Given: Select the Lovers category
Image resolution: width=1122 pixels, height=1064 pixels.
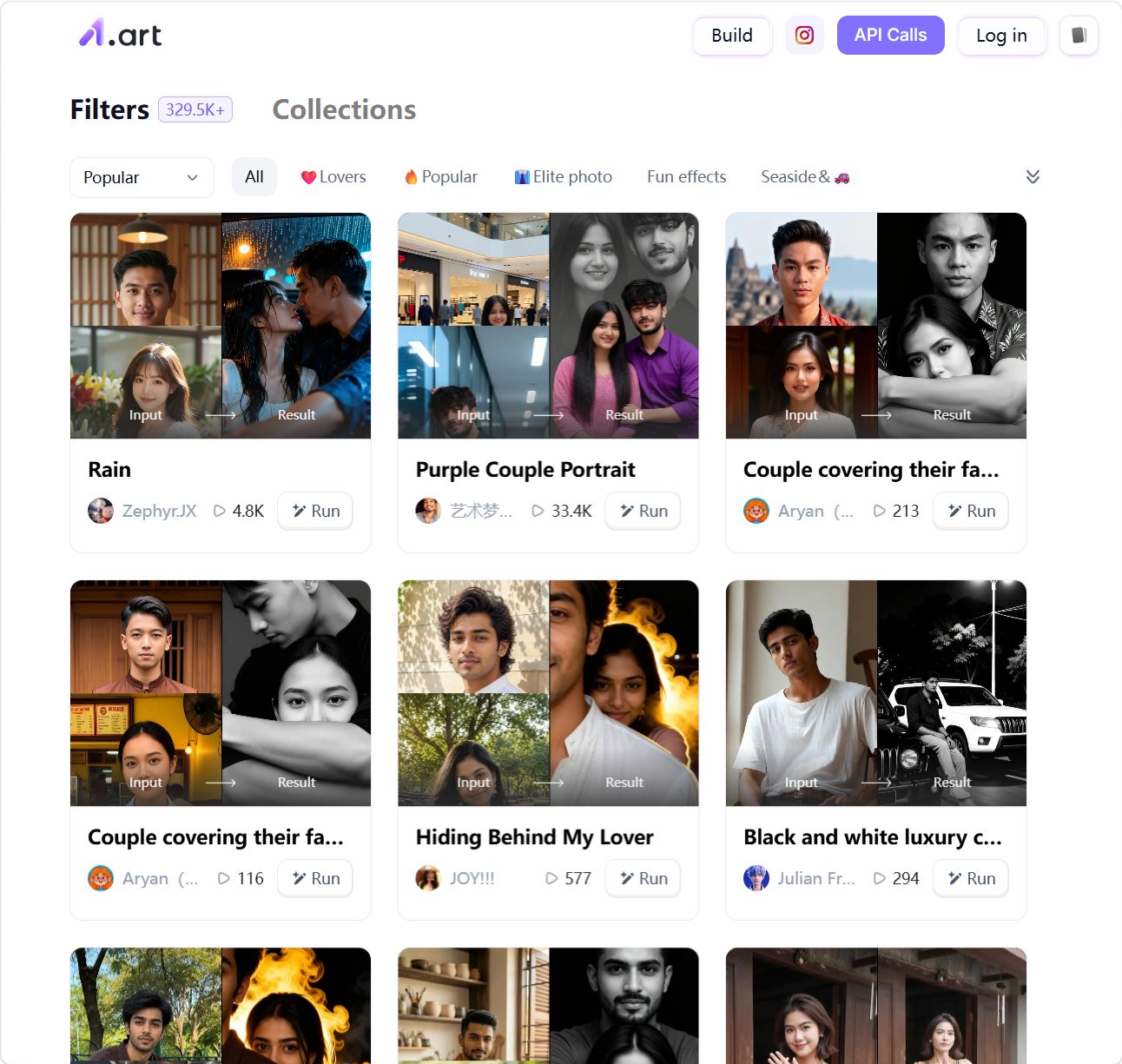Looking at the screenshot, I should 333,177.
